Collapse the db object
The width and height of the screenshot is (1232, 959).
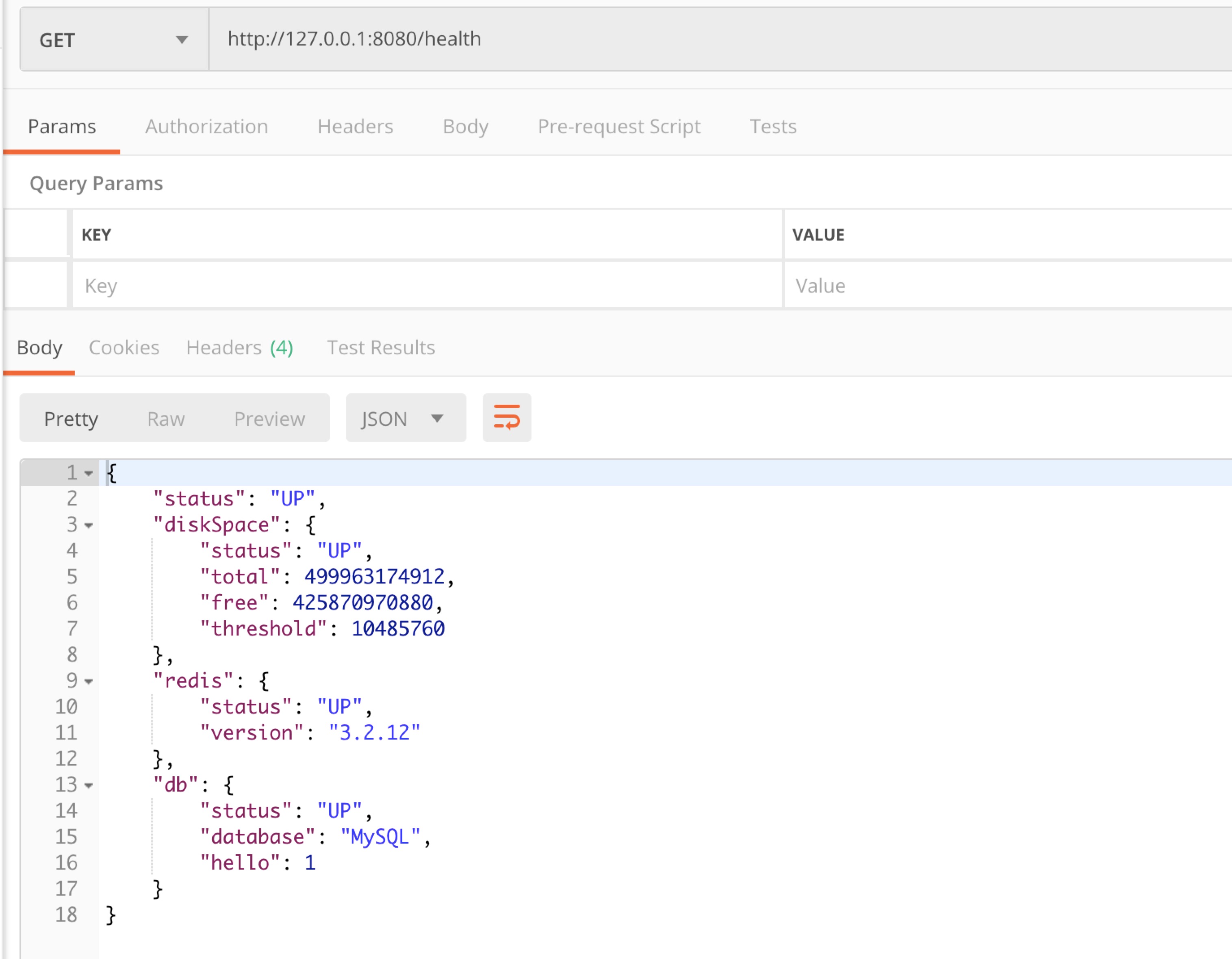point(89,785)
